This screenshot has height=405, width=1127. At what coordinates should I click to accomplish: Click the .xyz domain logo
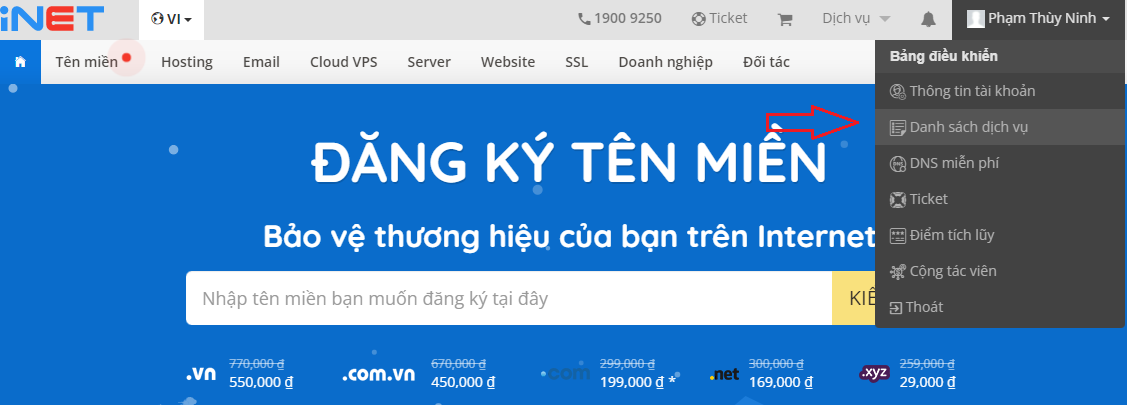[x=874, y=373]
